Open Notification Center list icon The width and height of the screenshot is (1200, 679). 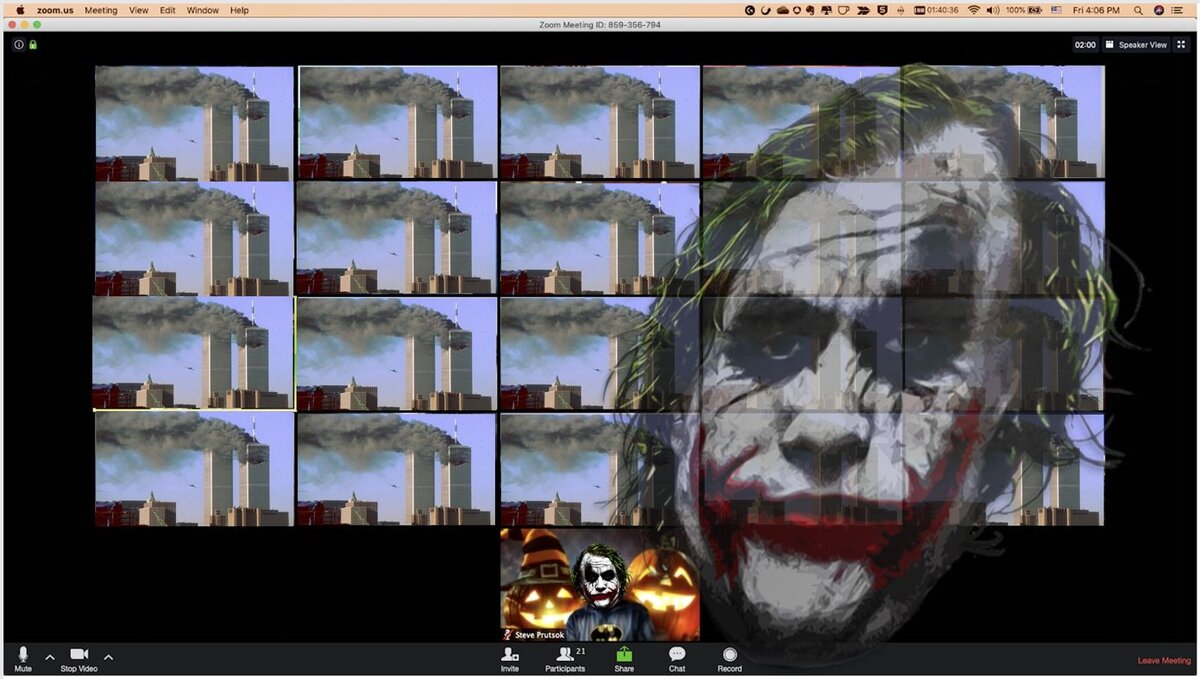click(1176, 10)
